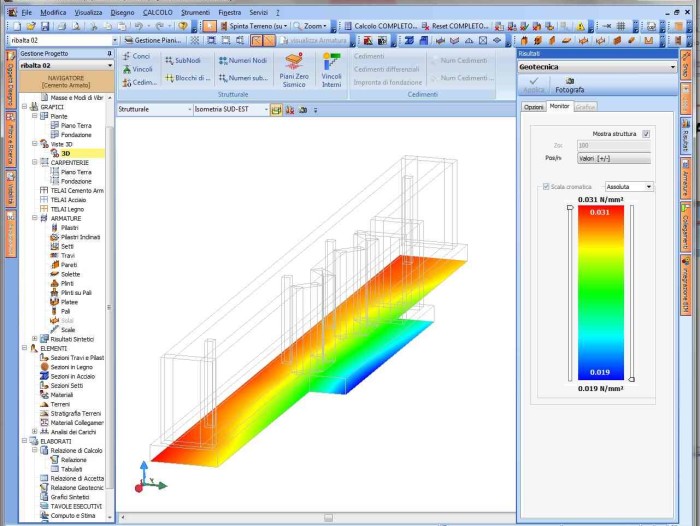Image resolution: width=700 pixels, height=526 pixels.
Task: Select the 3D tree item
Action: tap(66, 153)
